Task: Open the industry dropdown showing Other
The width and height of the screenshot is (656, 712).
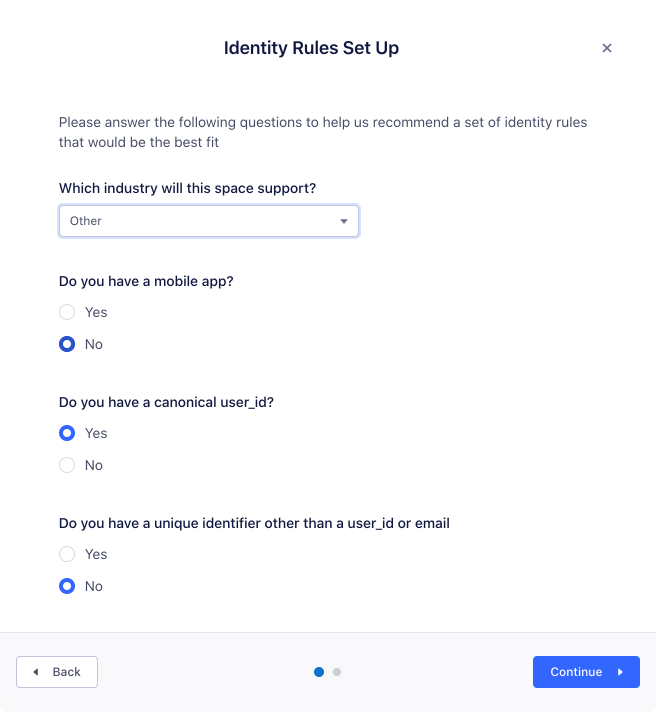Action: click(208, 221)
